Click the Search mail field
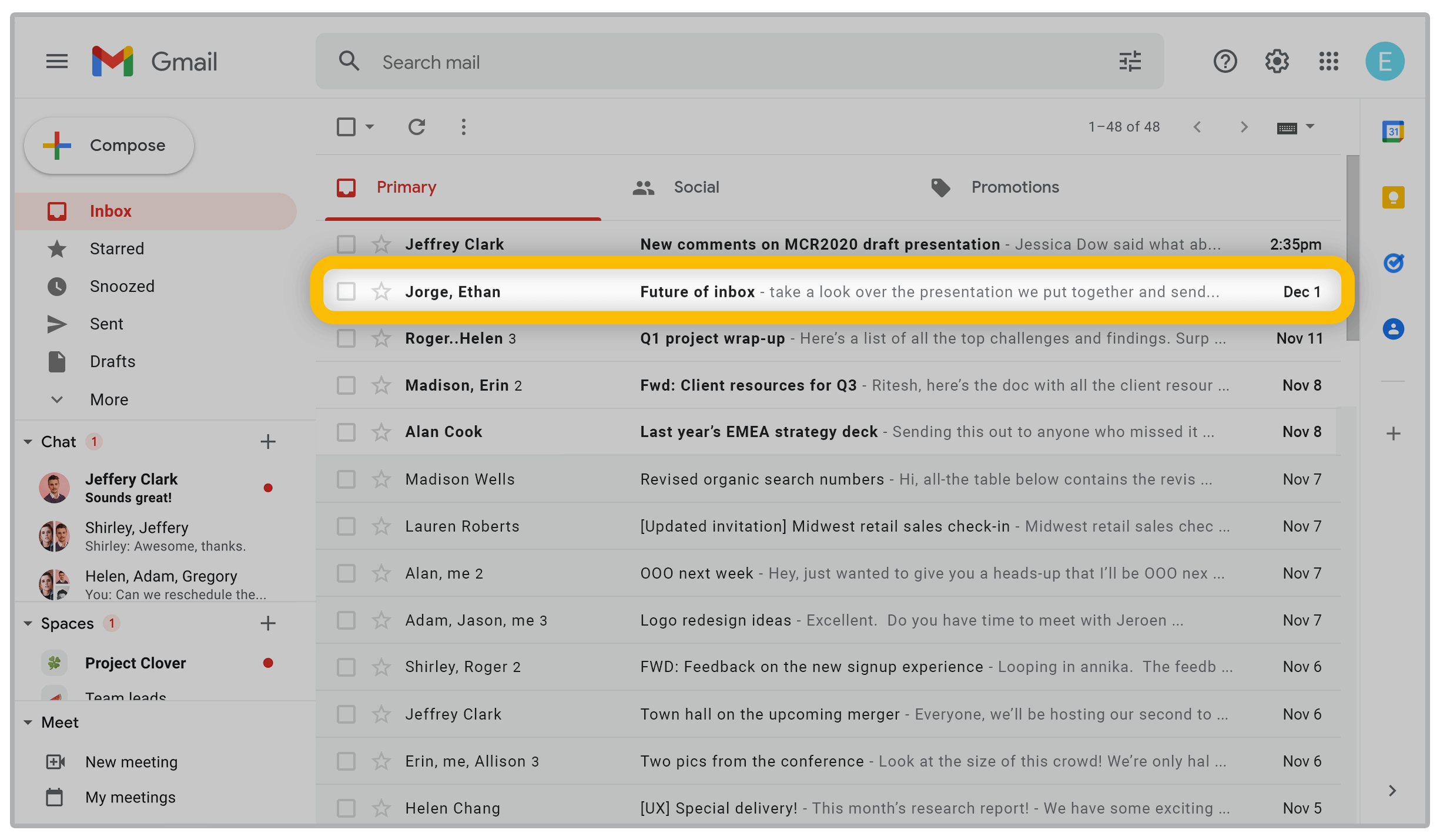Viewport: 1440px width, 840px height. point(705,62)
